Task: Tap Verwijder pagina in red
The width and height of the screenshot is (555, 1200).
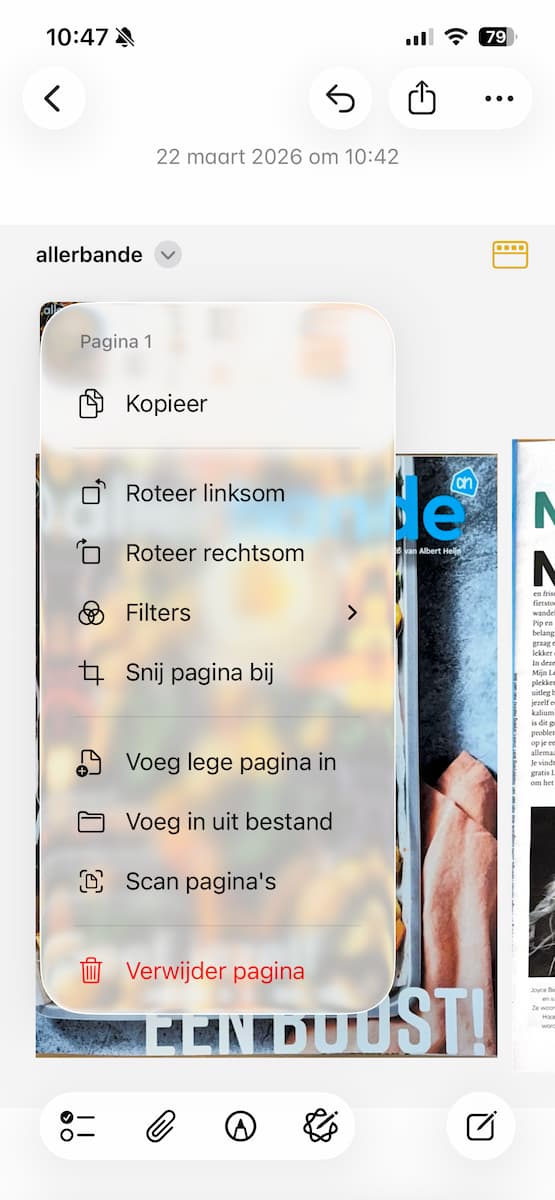Action: click(217, 970)
